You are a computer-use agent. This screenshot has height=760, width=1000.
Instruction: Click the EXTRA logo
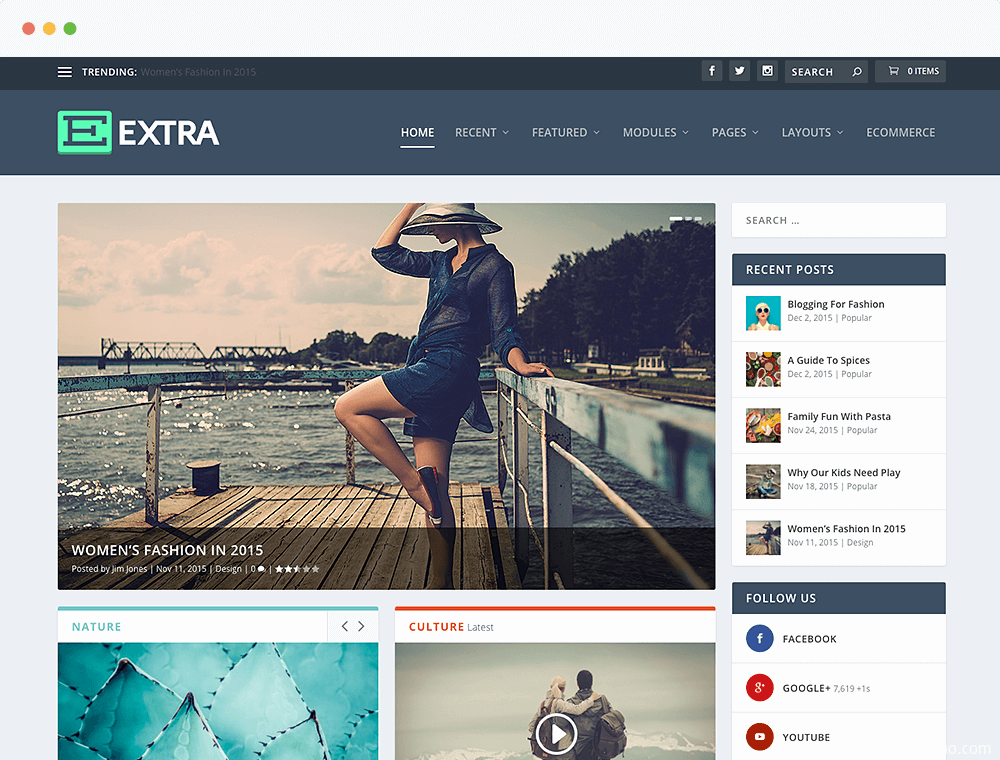(138, 133)
